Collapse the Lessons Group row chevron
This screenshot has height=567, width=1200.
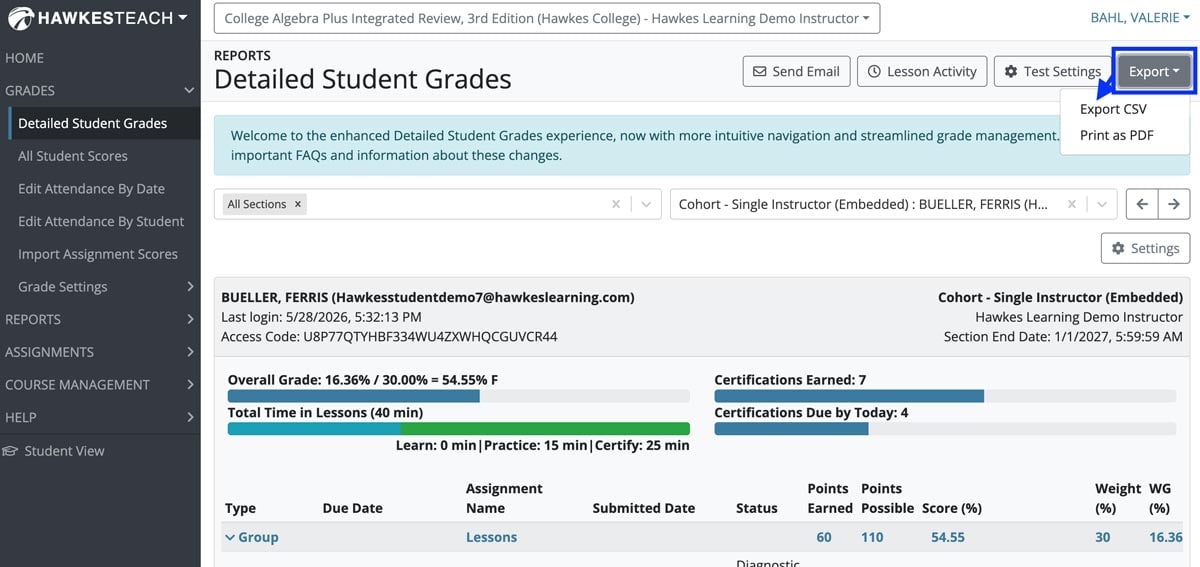pyautogui.click(x=230, y=537)
